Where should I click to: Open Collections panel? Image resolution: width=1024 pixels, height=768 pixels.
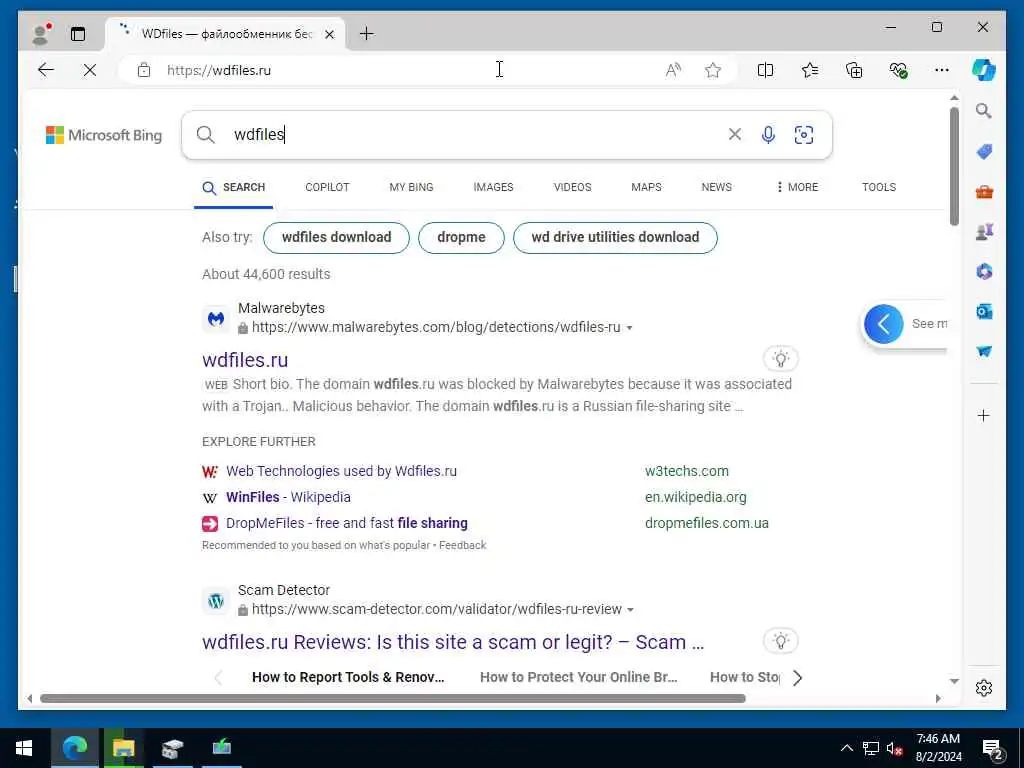[x=854, y=70]
